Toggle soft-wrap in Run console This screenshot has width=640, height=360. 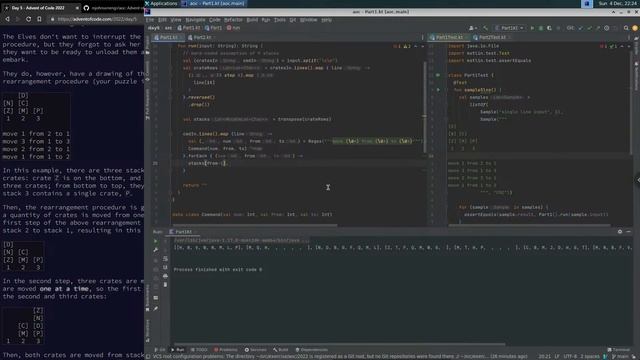coord(165,259)
